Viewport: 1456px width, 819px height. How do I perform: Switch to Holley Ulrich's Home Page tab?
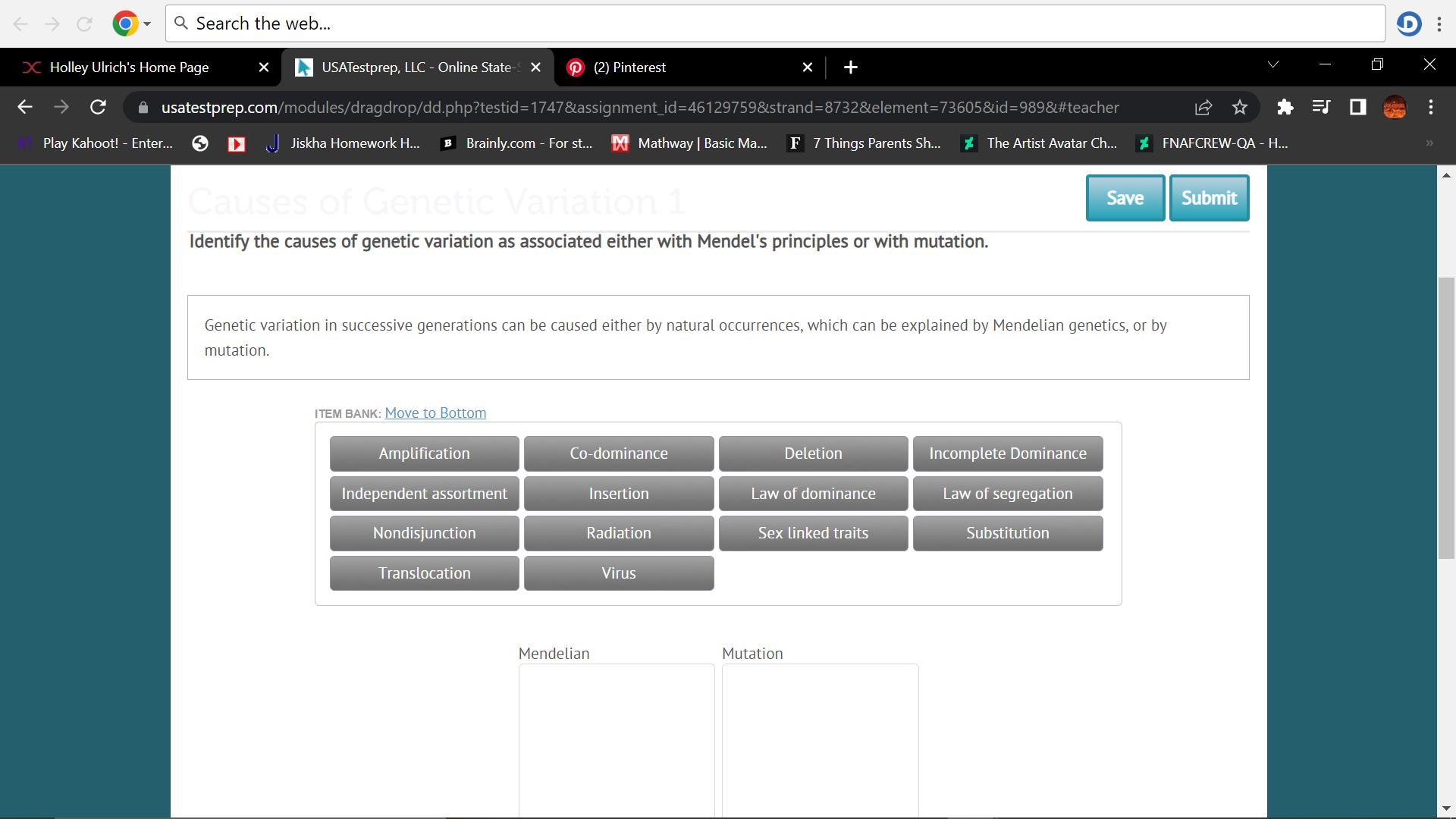pyautogui.click(x=129, y=67)
